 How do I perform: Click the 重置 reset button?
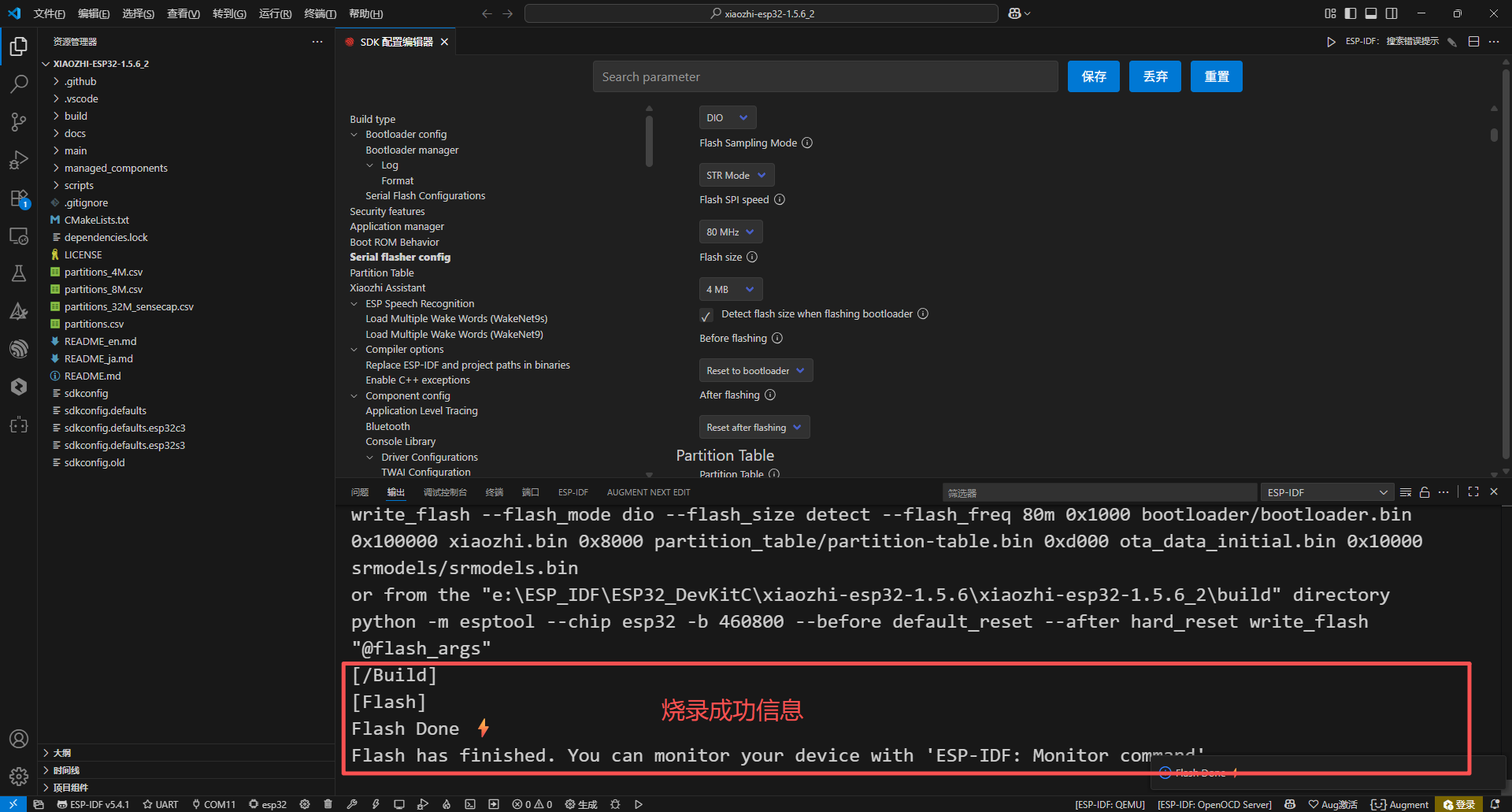point(1216,76)
